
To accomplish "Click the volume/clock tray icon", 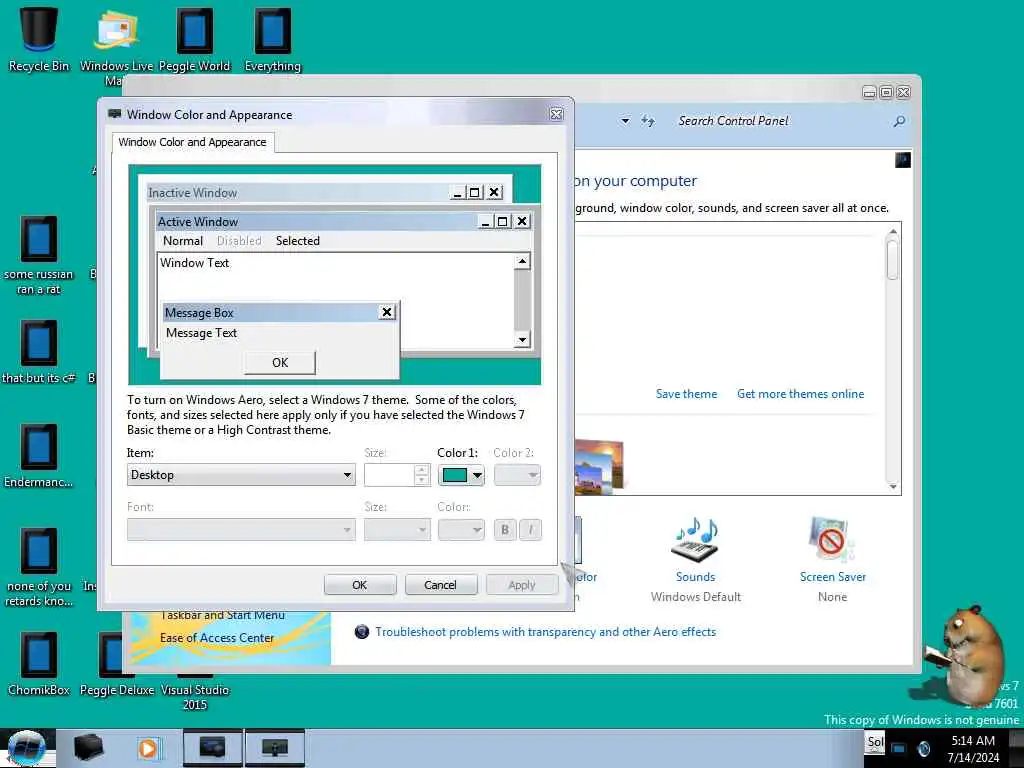I will (x=923, y=748).
